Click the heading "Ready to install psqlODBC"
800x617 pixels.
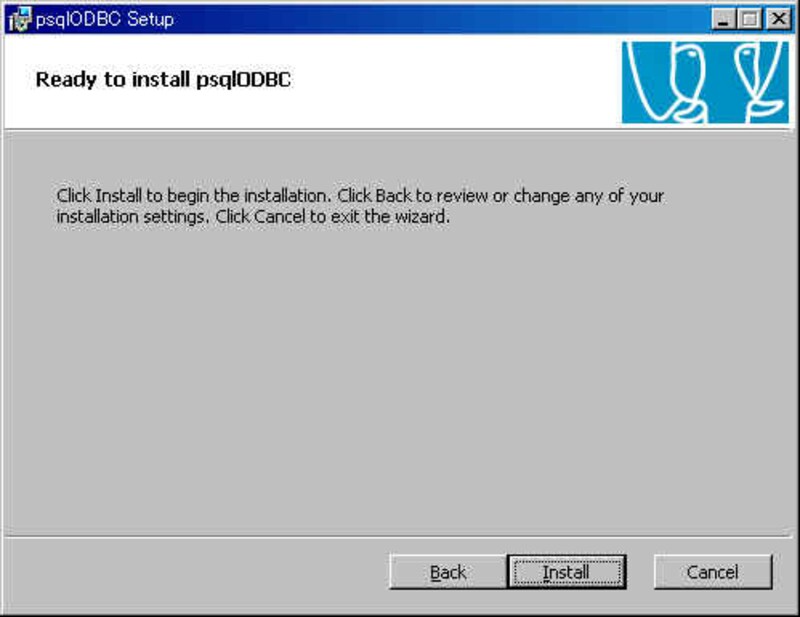tap(163, 80)
